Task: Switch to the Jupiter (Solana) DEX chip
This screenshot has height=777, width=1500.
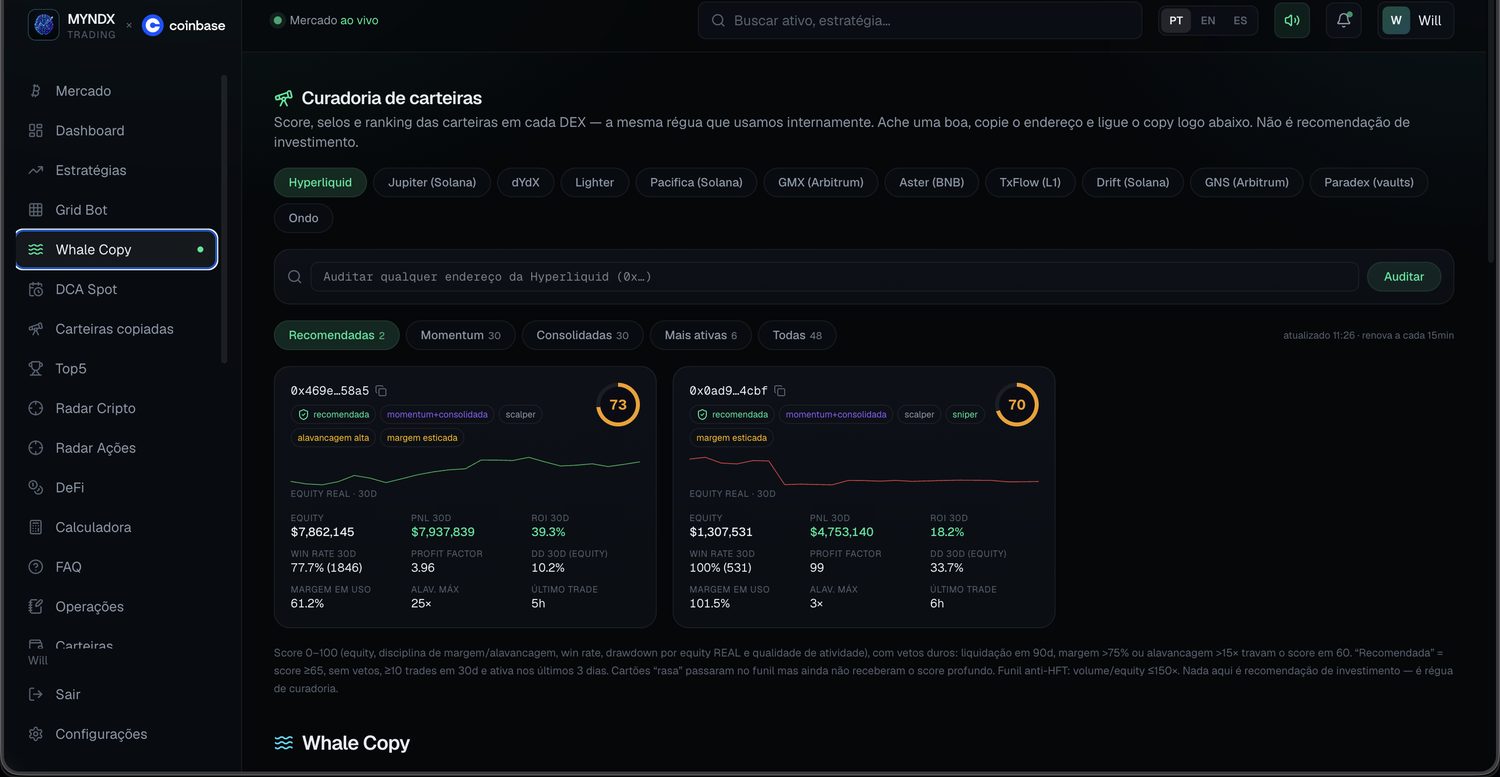Action: pos(432,182)
